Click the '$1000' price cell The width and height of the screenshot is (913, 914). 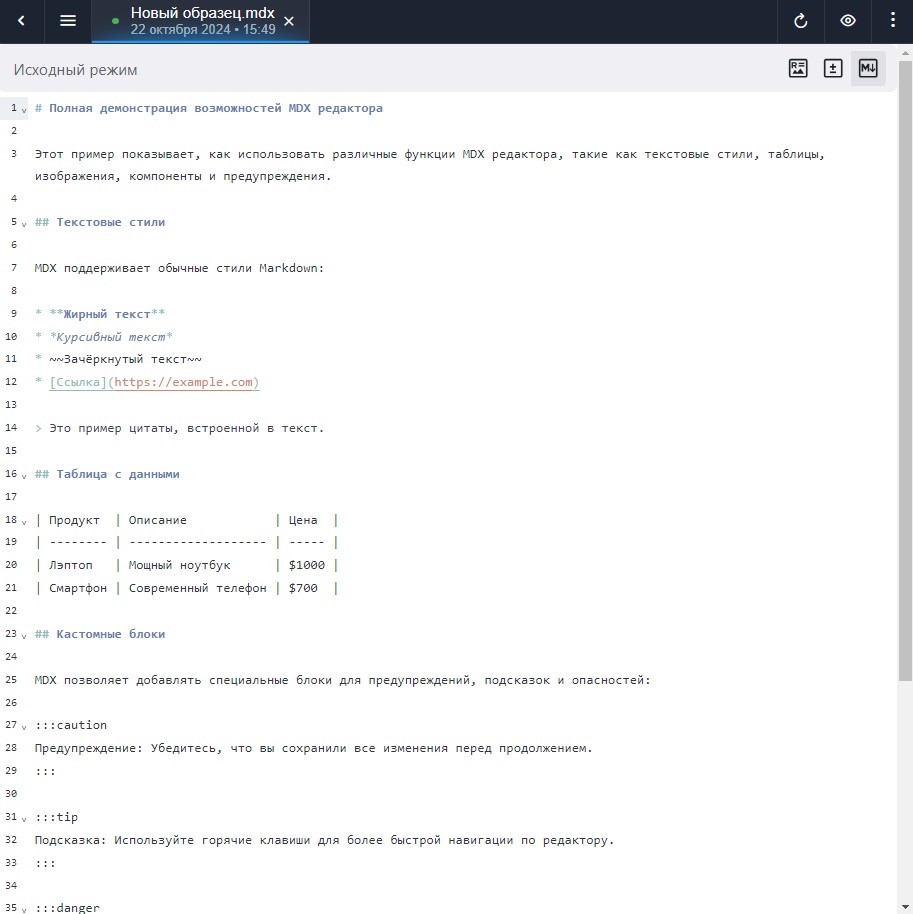click(x=307, y=565)
